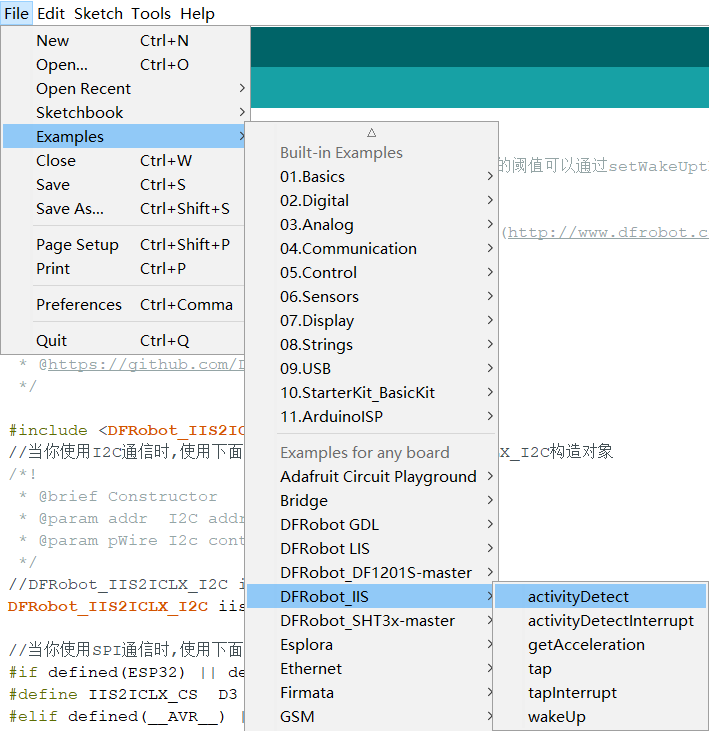Image resolution: width=709 pixels, height=731 pixels.
Task: Choose Page Setup in the File menu
Action: pyautogui.click(x=124, y=244)
